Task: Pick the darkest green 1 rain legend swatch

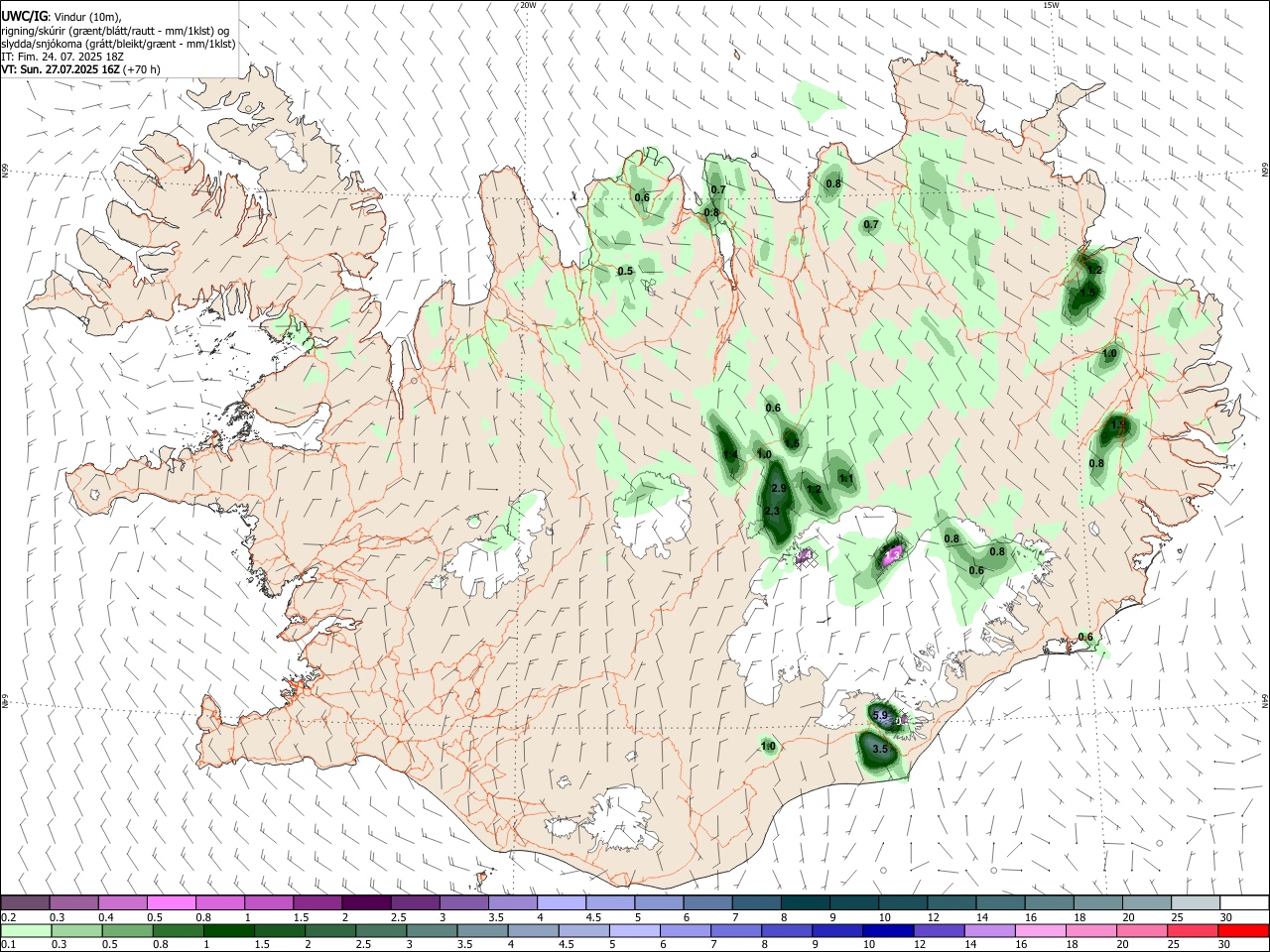Action: coord(227,930)
